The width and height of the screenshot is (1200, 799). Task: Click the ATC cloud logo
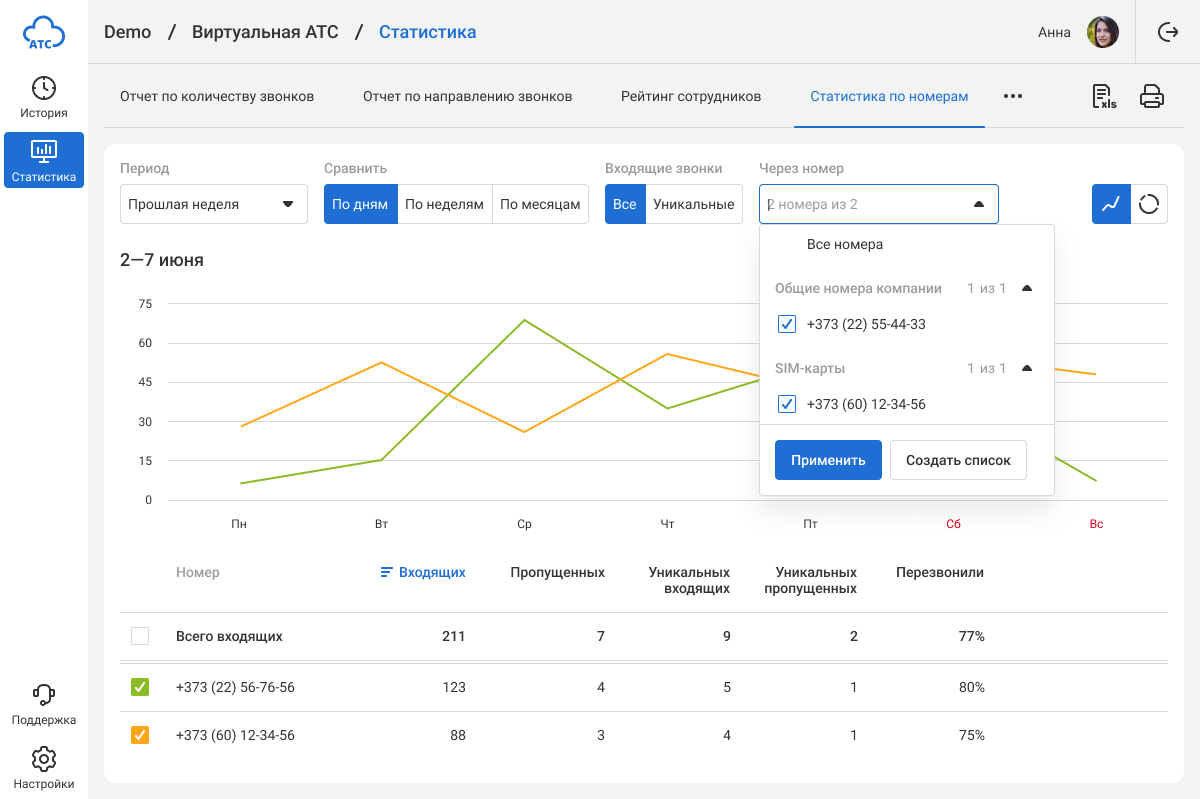point(44,32)
